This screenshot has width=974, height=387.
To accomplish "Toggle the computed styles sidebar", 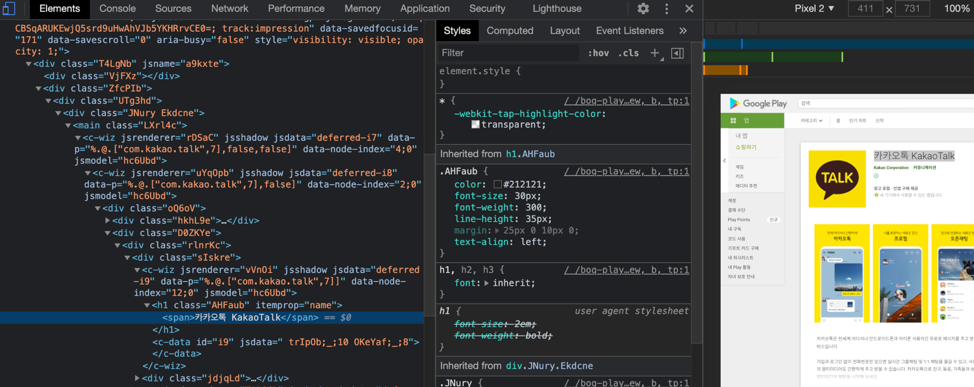I will [678, 53].
